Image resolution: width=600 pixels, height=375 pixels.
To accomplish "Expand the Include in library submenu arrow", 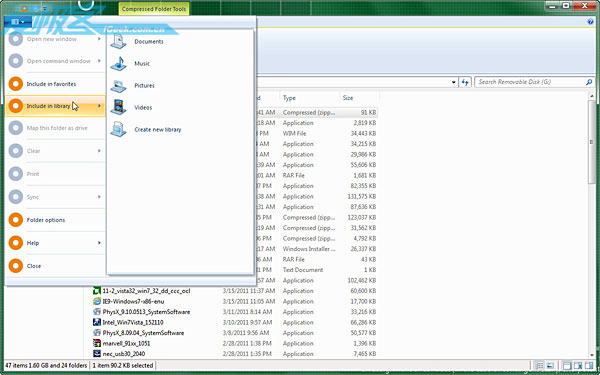I will [x=99, y=106].
